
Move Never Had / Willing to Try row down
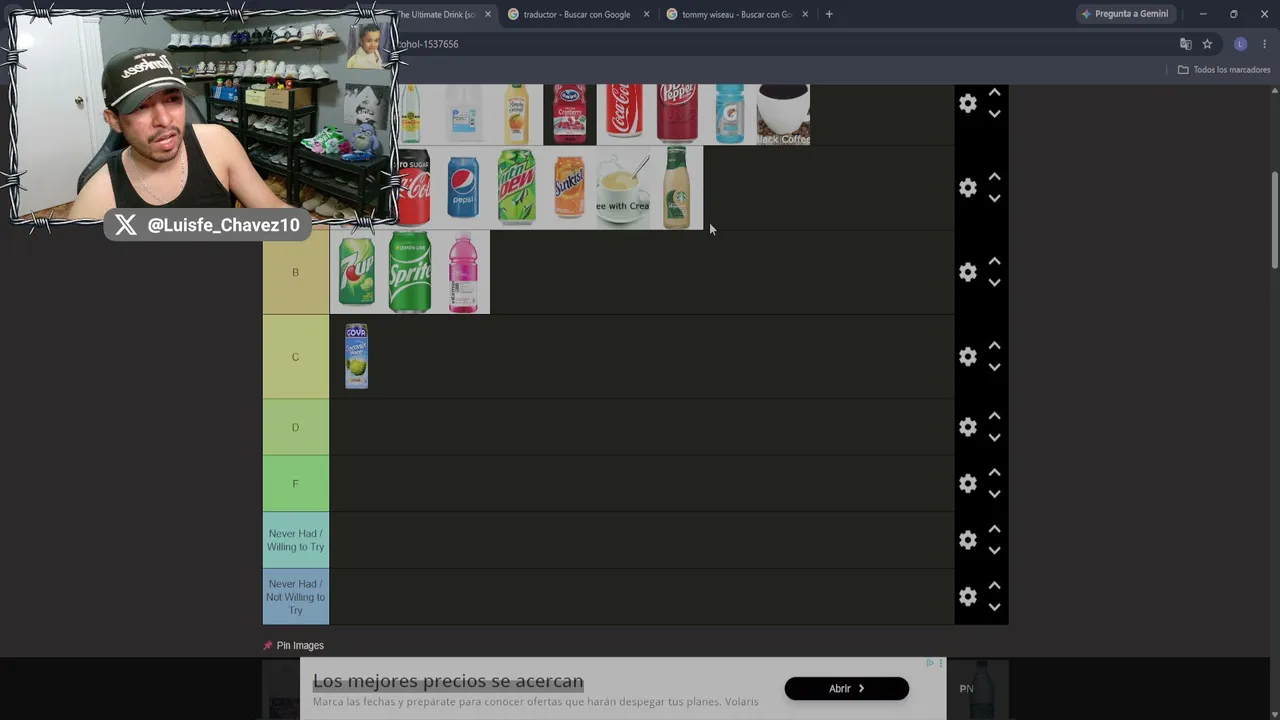click(x=994, y=551)
